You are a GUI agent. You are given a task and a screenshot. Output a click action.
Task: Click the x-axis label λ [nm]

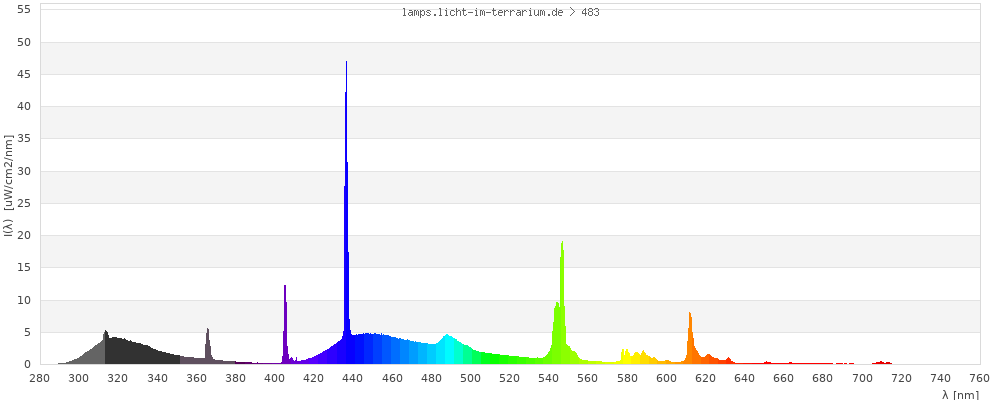pos(960,395)
